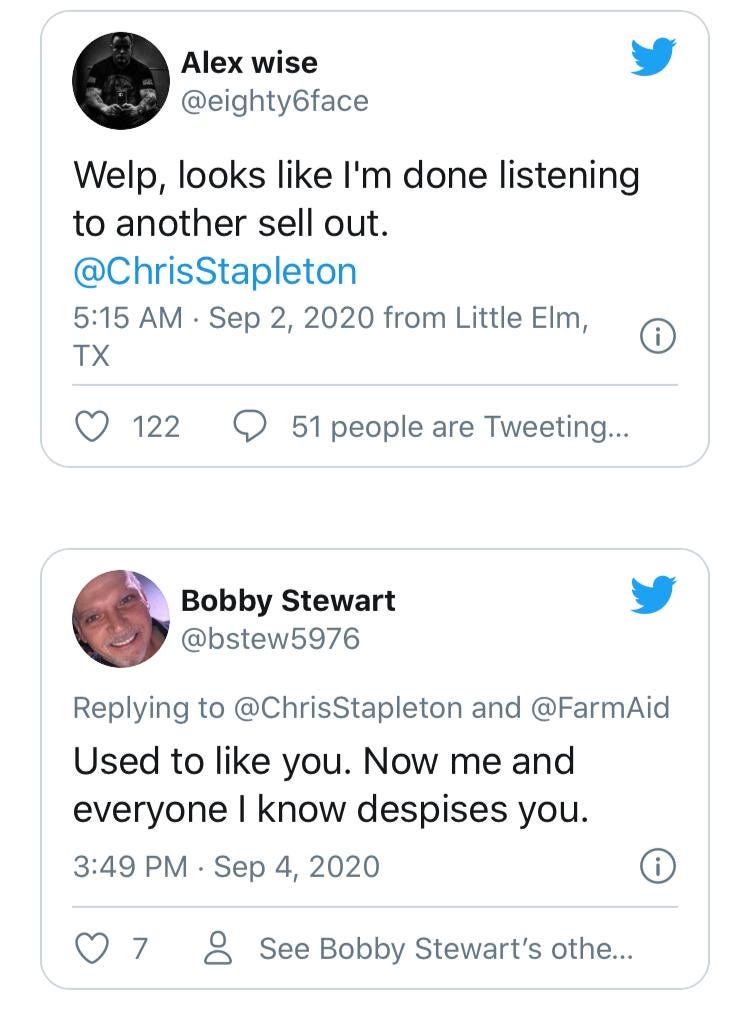Click the @ChrisStapleton mention in Alex's tweet
The width and height of the screenshot is (750, 1029).
215,271
